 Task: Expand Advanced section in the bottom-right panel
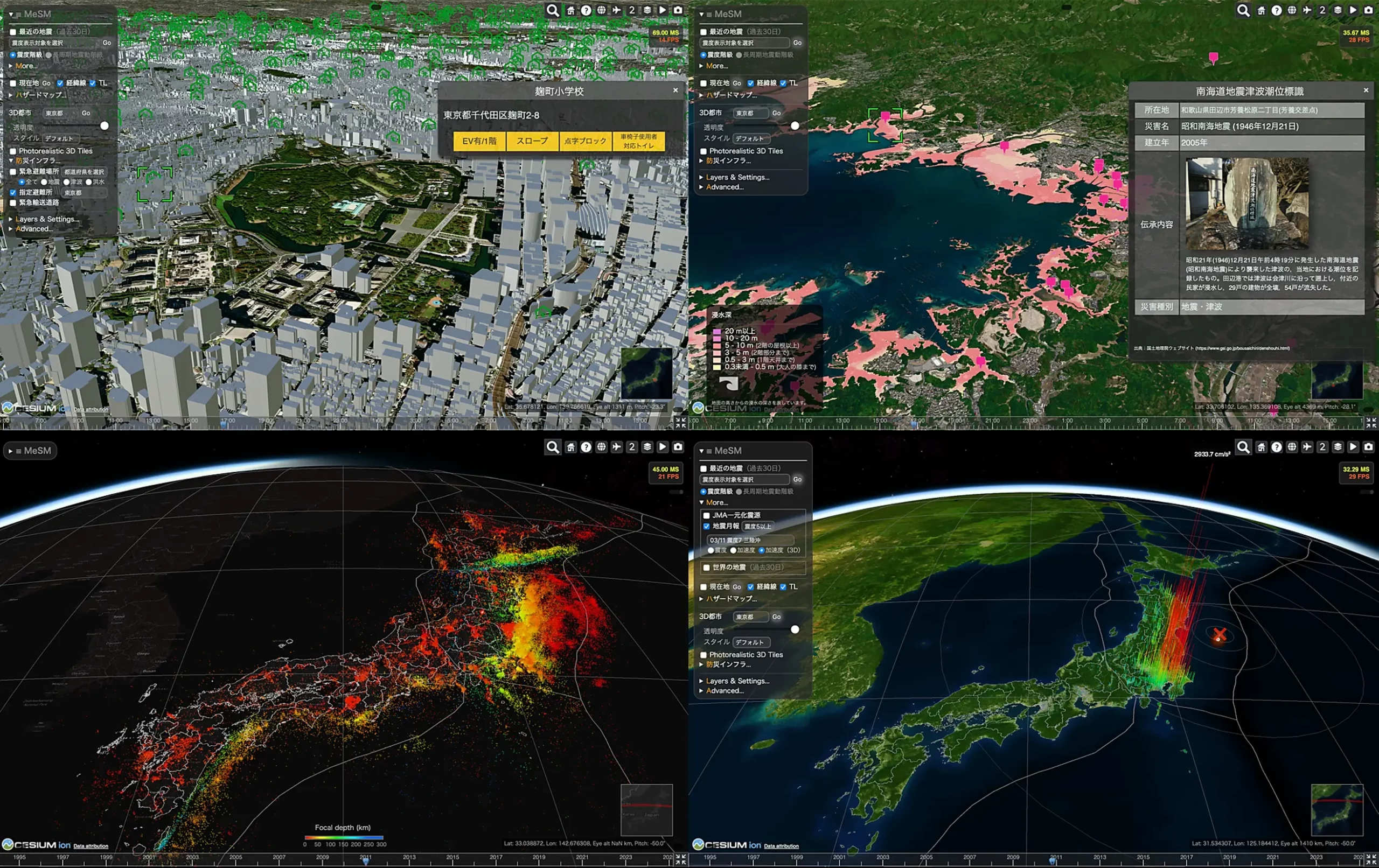point(724,690)
